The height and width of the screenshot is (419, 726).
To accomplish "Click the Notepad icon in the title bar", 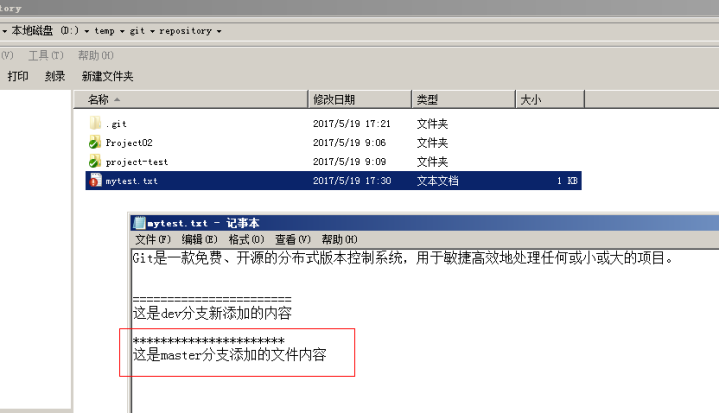I will [139, 223].
